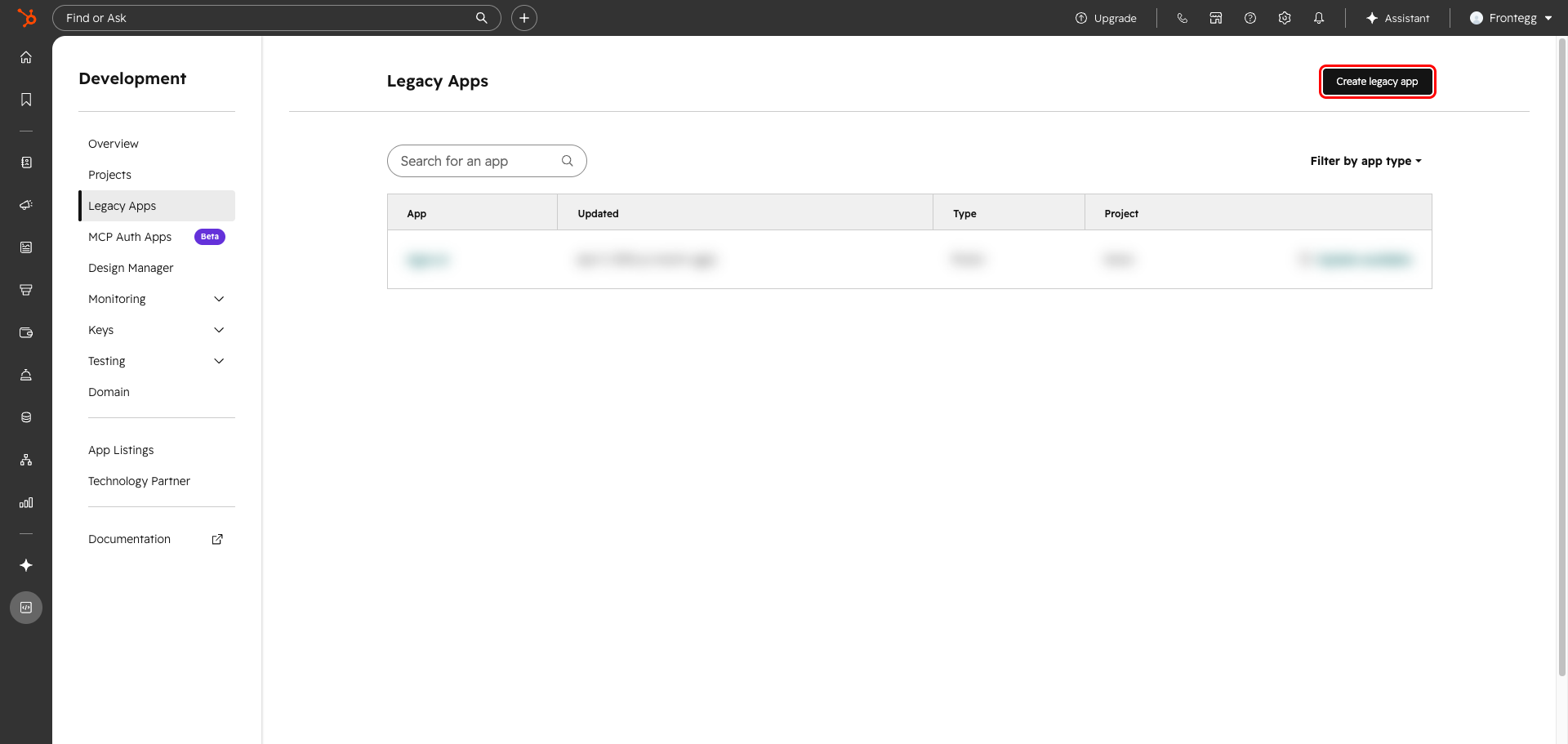
Task: Go to Projects in Development sidebar
Action: click(x=109, y=175)
